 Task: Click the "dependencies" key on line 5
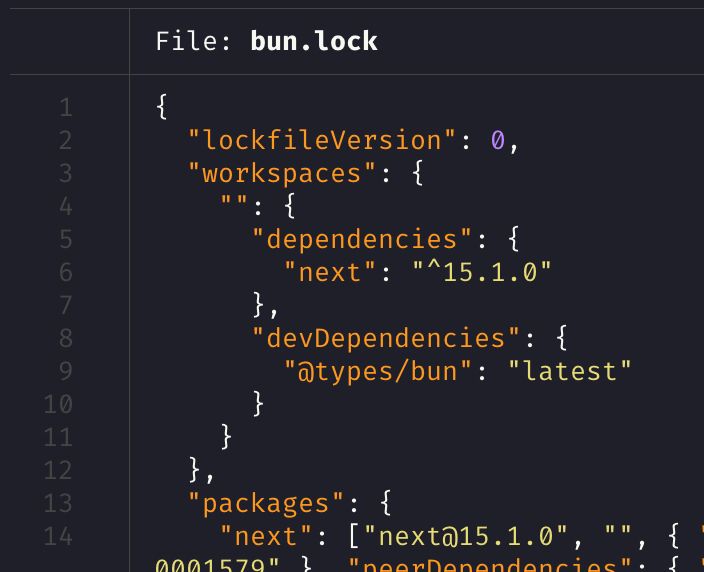tap(362, 239)
